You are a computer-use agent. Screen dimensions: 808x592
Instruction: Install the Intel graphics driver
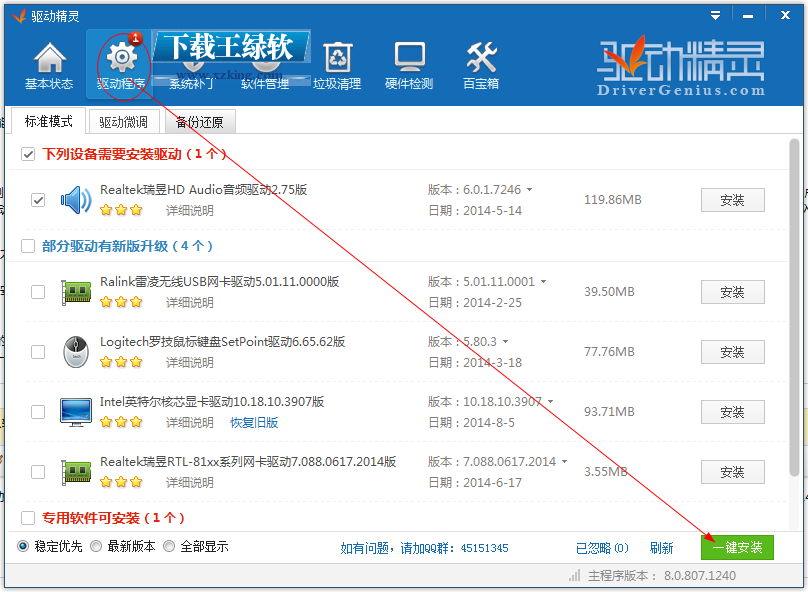732,412
